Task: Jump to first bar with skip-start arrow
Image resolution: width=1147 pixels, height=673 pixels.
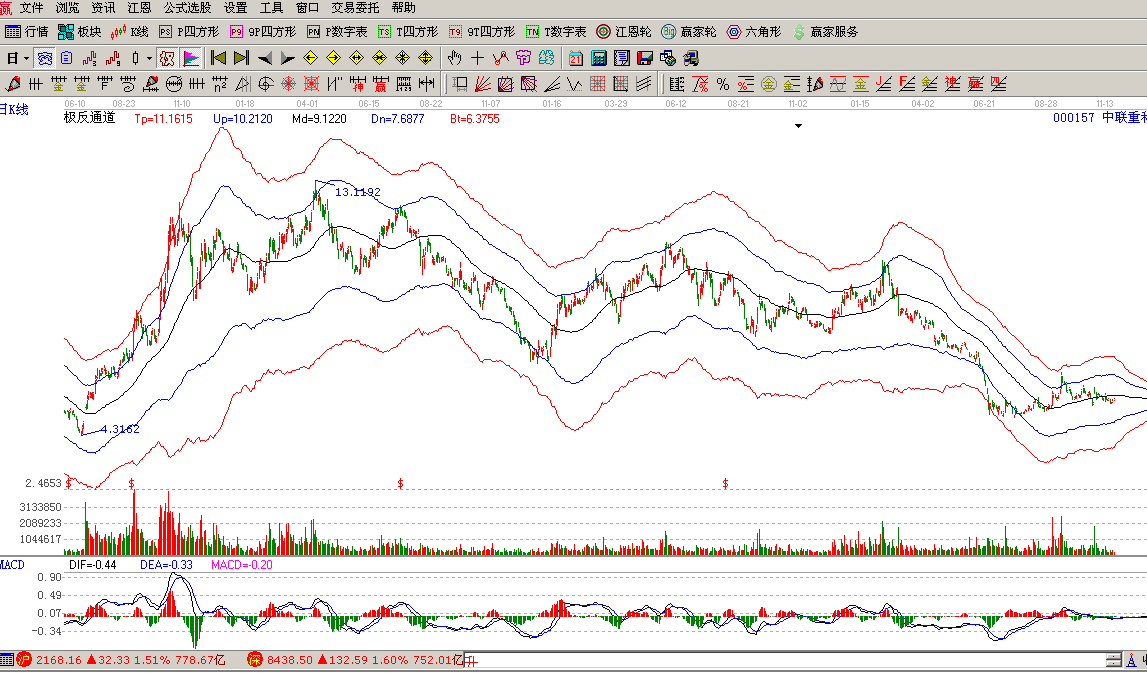Action: 218,58
